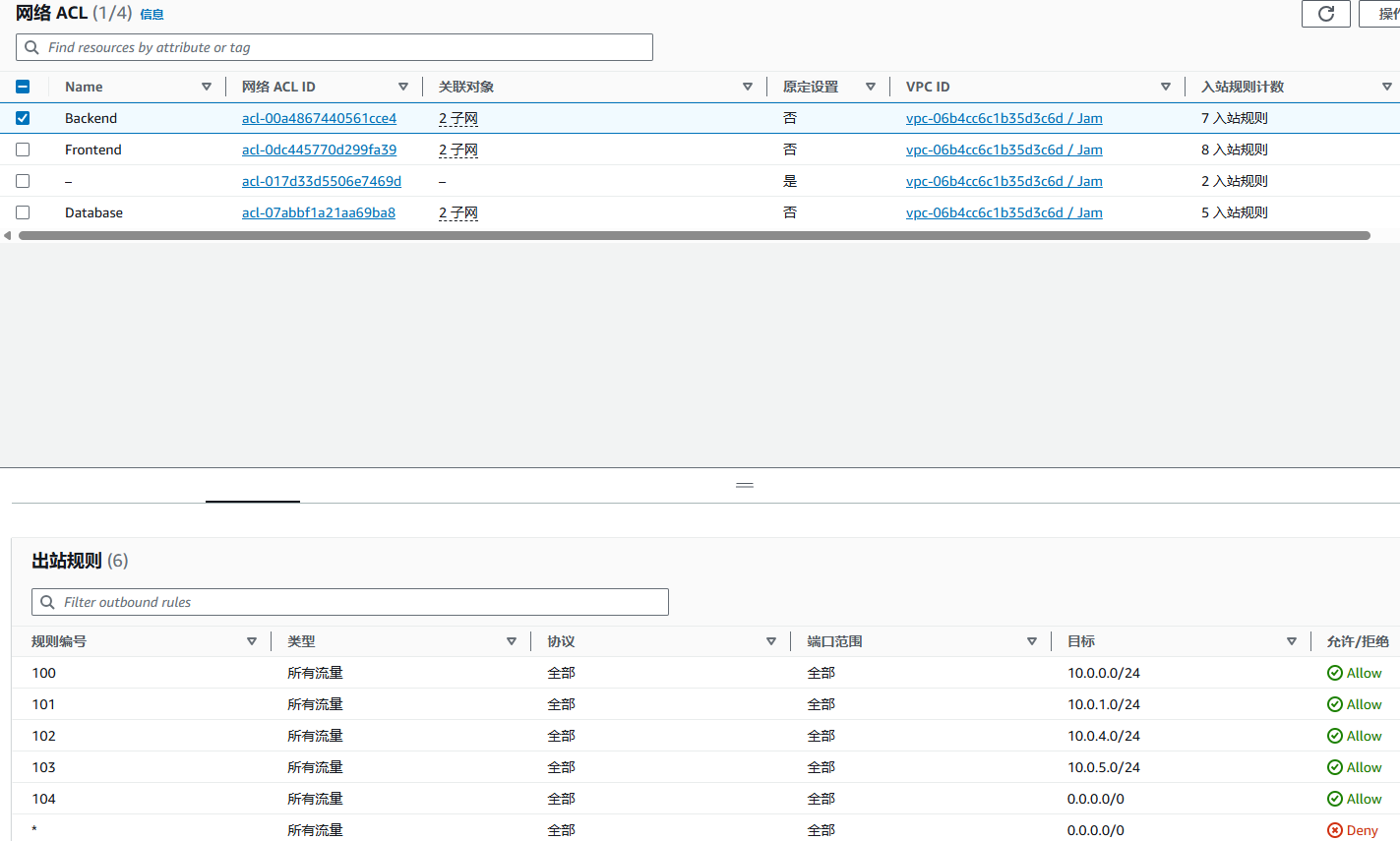
Task: Open the Database row's VPC link
Action: pos(1004,212)
